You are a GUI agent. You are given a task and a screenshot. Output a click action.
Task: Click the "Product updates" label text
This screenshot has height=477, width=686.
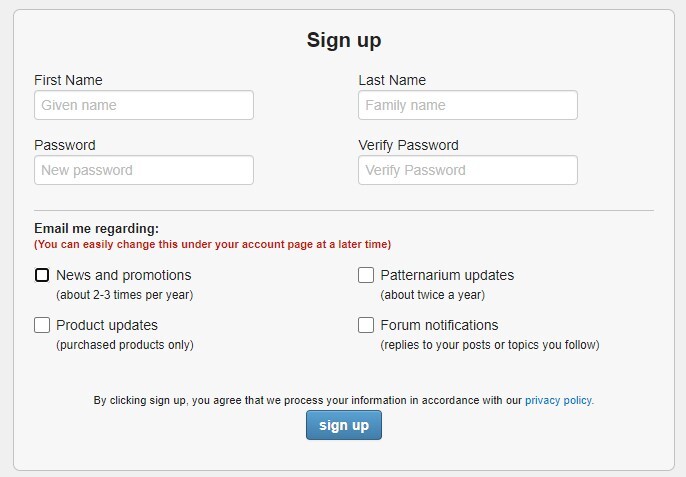(x=107, y=325)
